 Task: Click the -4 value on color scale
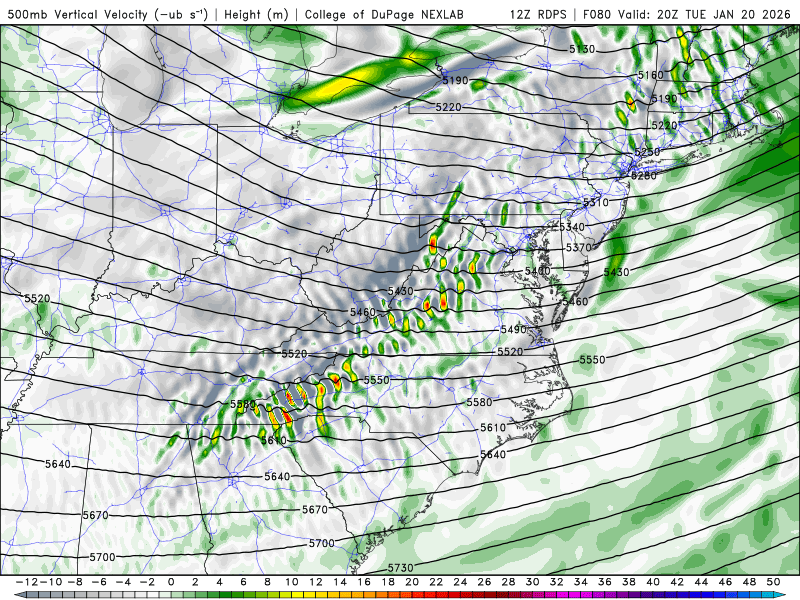click(x=123, y=582)
